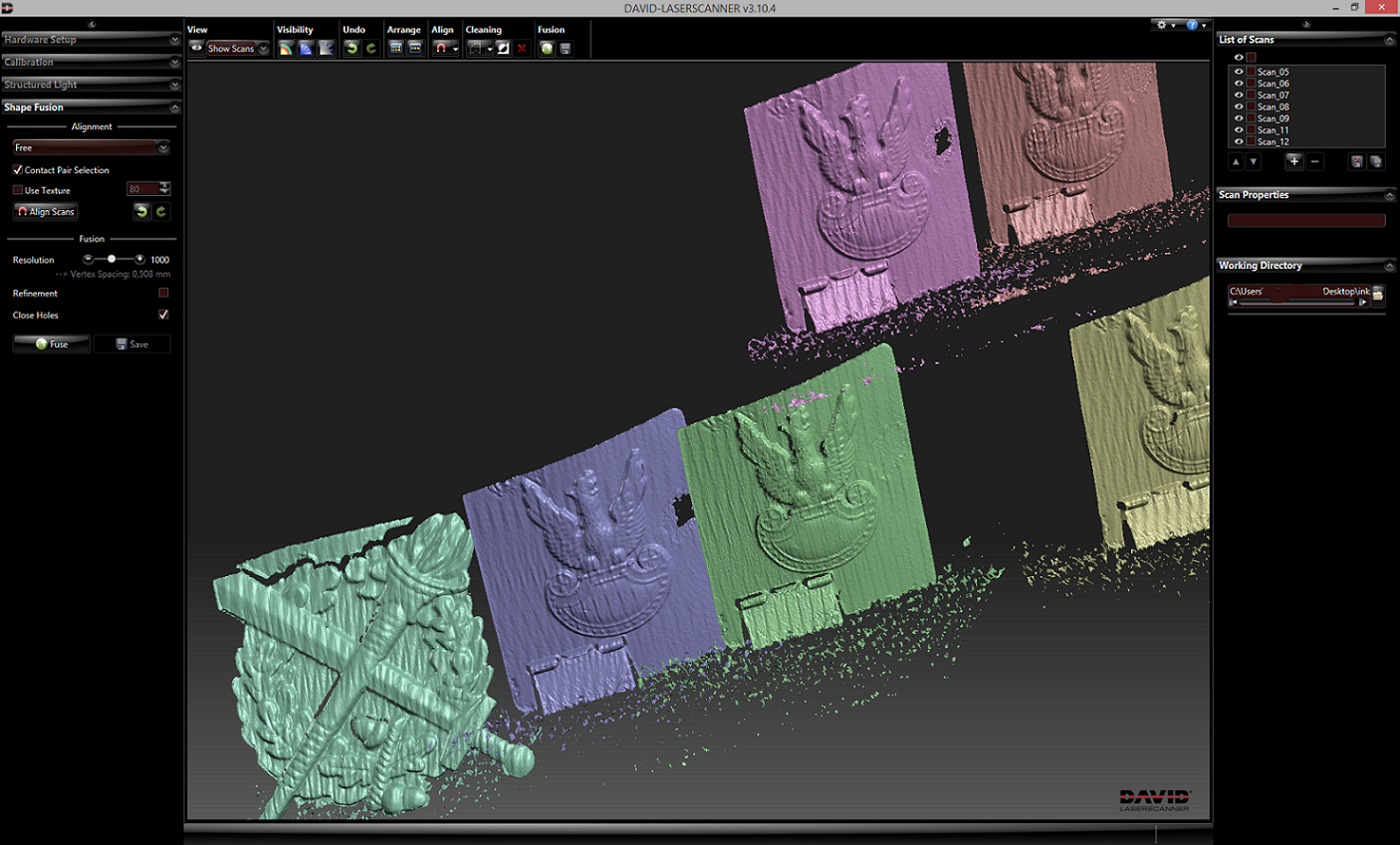Screen dimensions: 1400x845
Task: Click the green Fusion icon in toolbar
Action: (x=547, y=48)
